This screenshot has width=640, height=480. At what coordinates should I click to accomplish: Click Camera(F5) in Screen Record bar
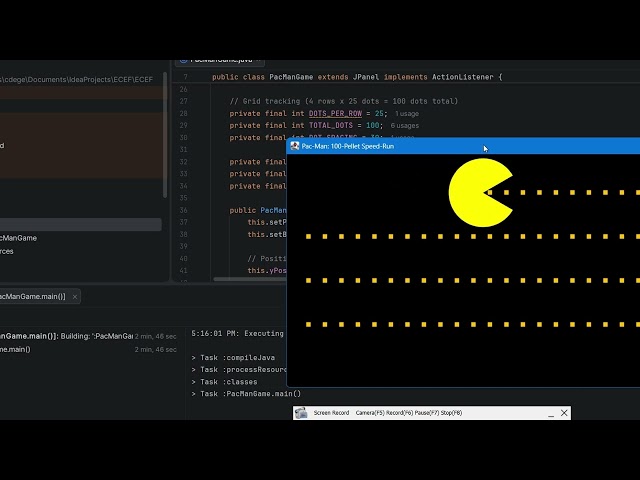[x=370, y=413]
